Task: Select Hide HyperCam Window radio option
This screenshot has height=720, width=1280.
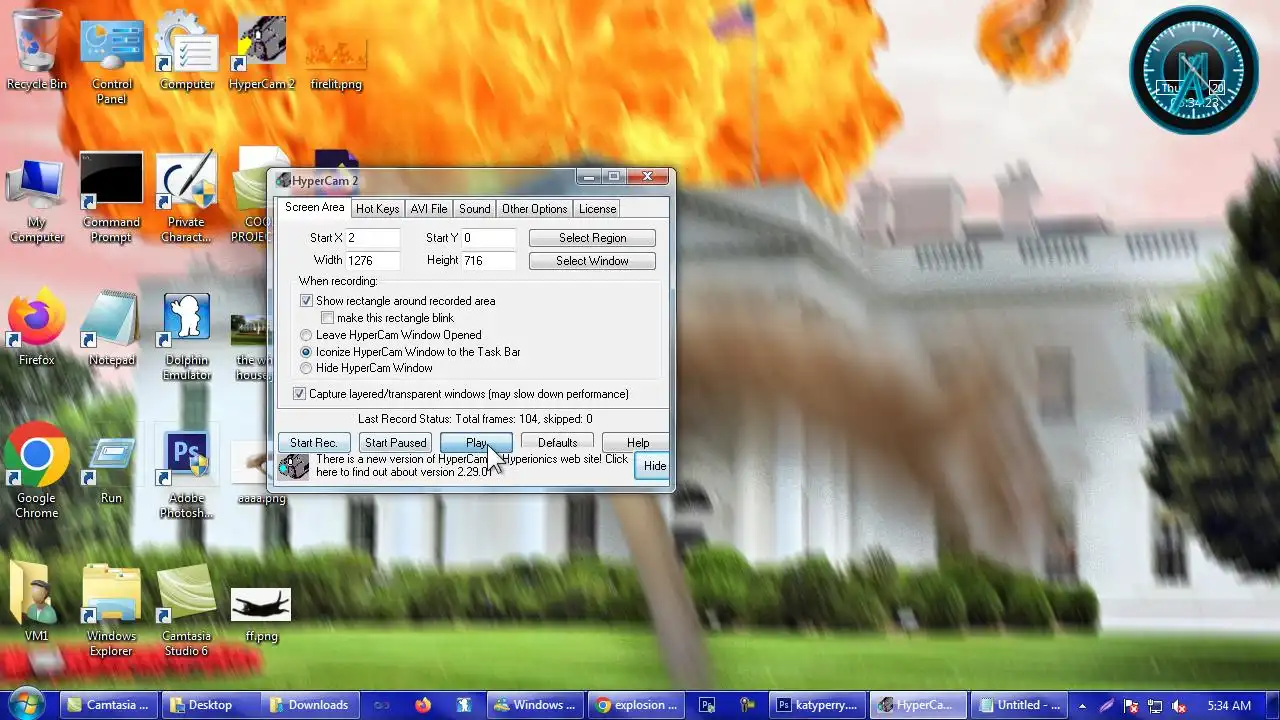Action: click(x=307, y=368)
